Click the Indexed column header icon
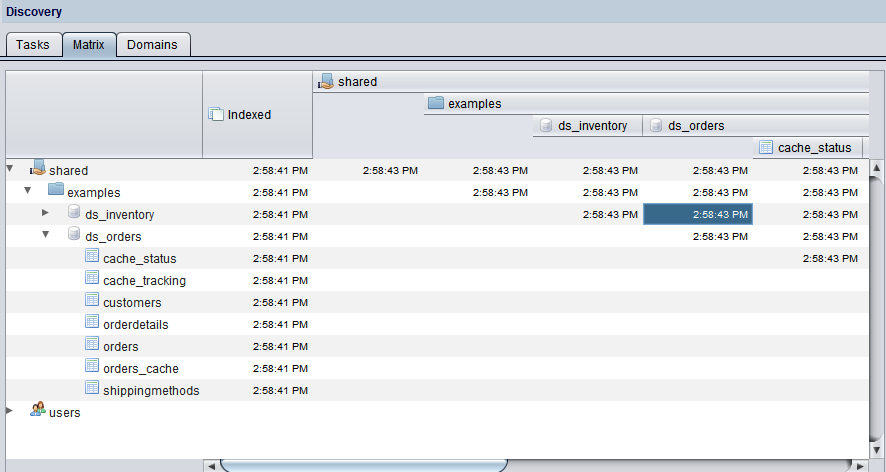Screen dimensions: 886x472 point(216,114)
